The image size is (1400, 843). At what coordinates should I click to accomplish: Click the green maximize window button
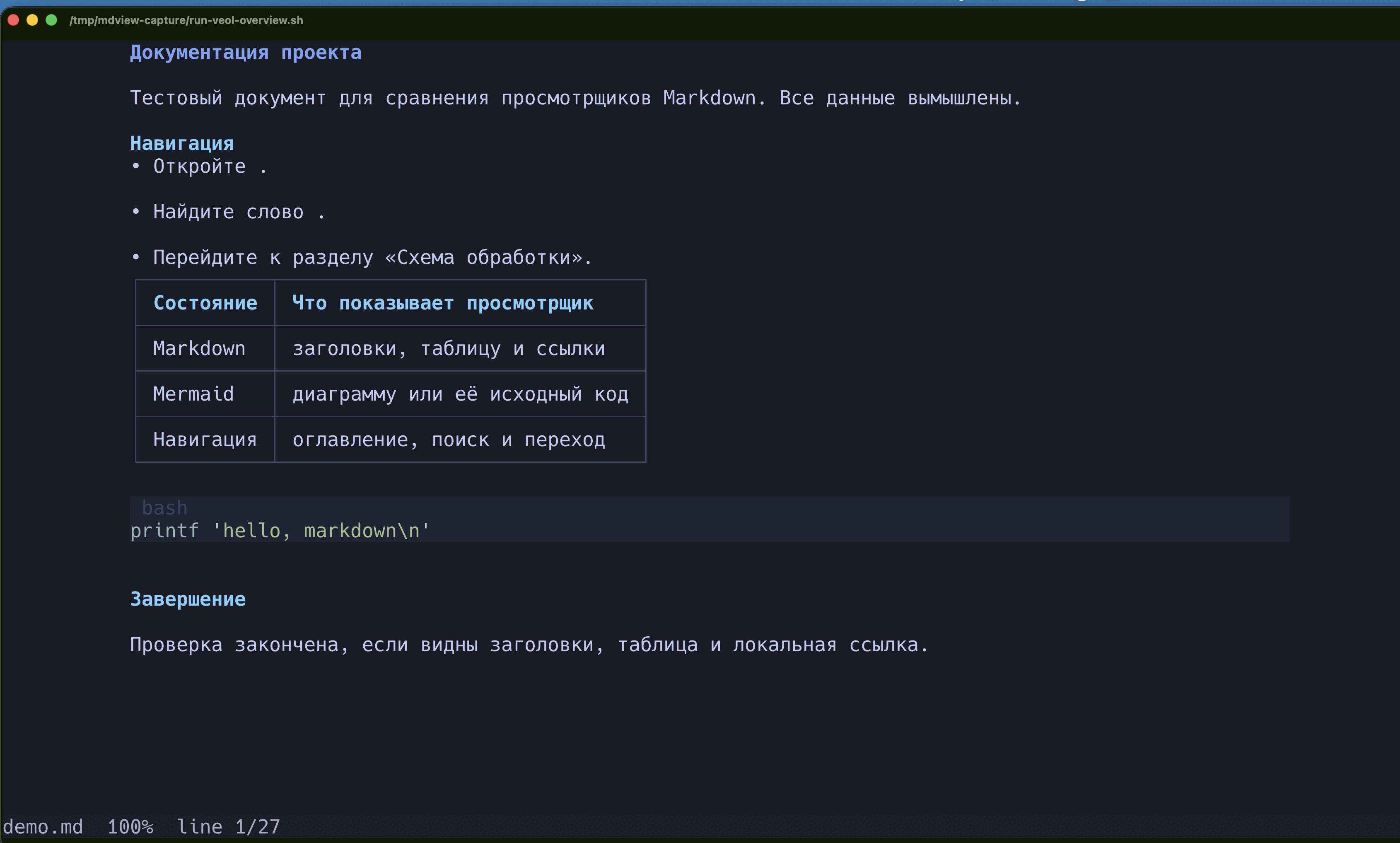click(51, 20)
